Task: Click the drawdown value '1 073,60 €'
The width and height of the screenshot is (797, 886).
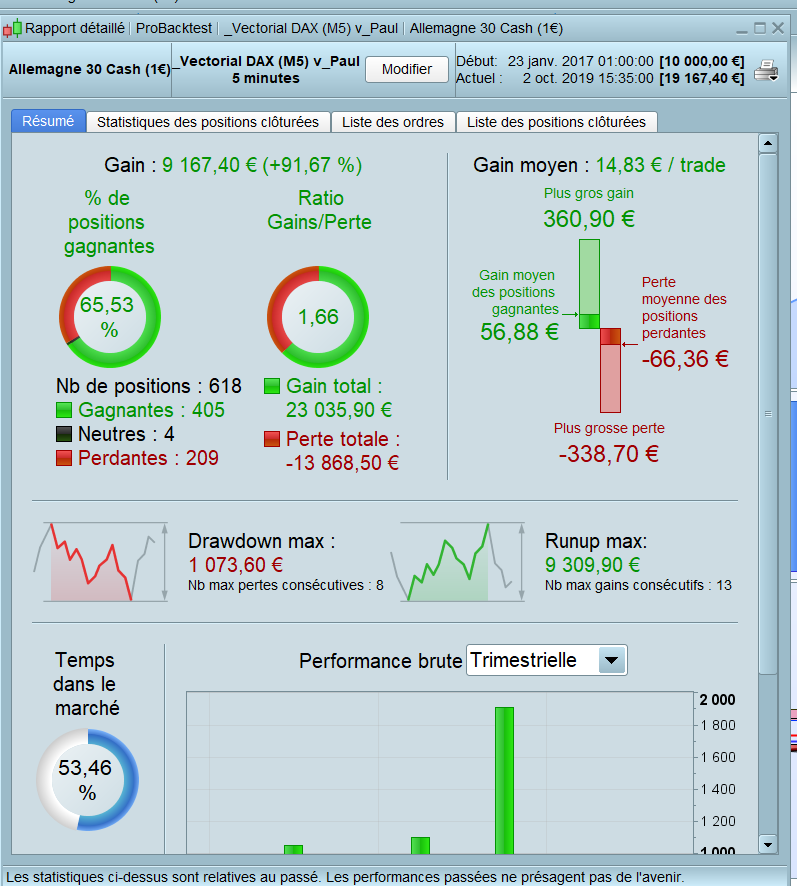Action: click(236, 564)
